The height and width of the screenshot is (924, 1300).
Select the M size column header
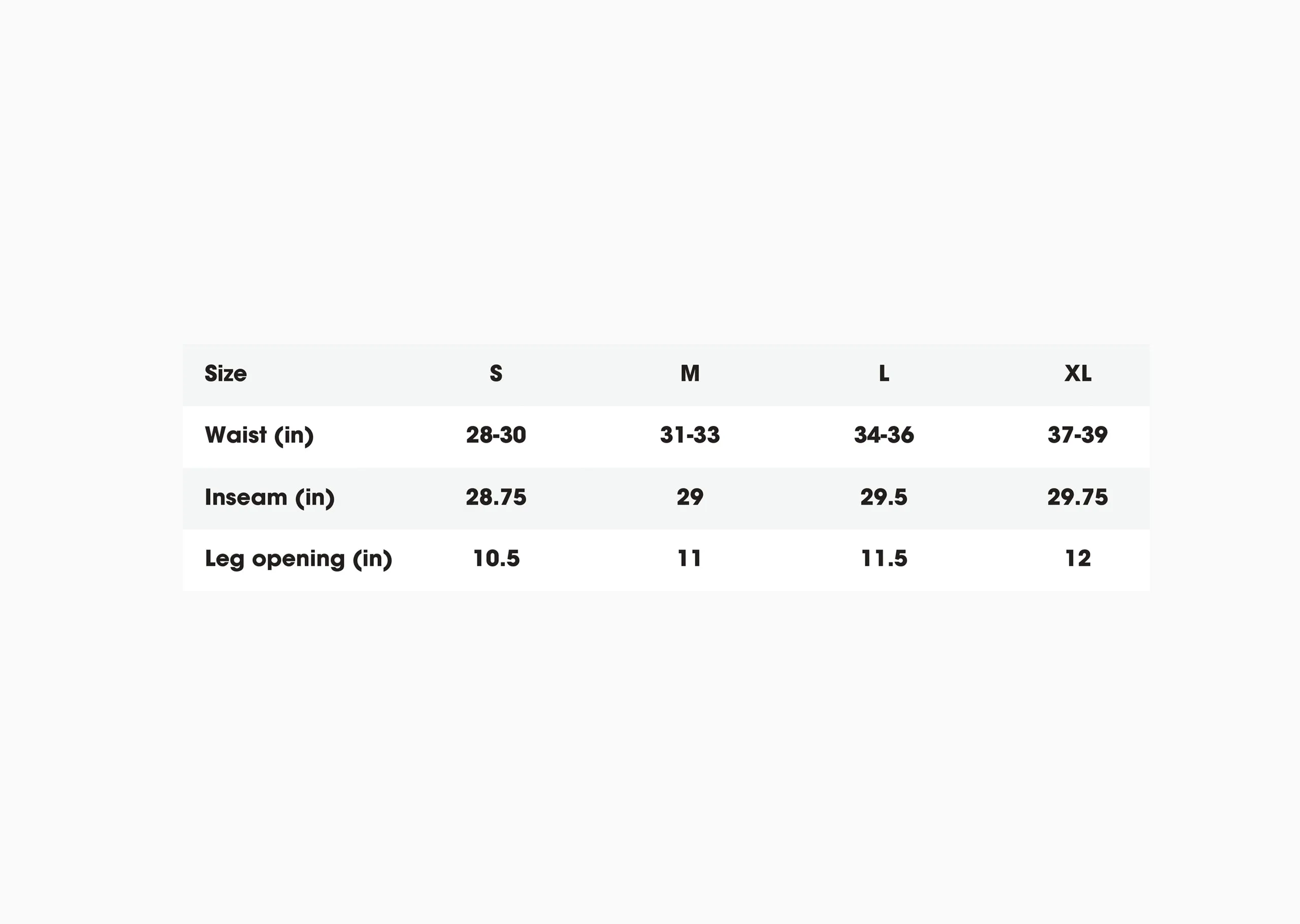[690, 373]
